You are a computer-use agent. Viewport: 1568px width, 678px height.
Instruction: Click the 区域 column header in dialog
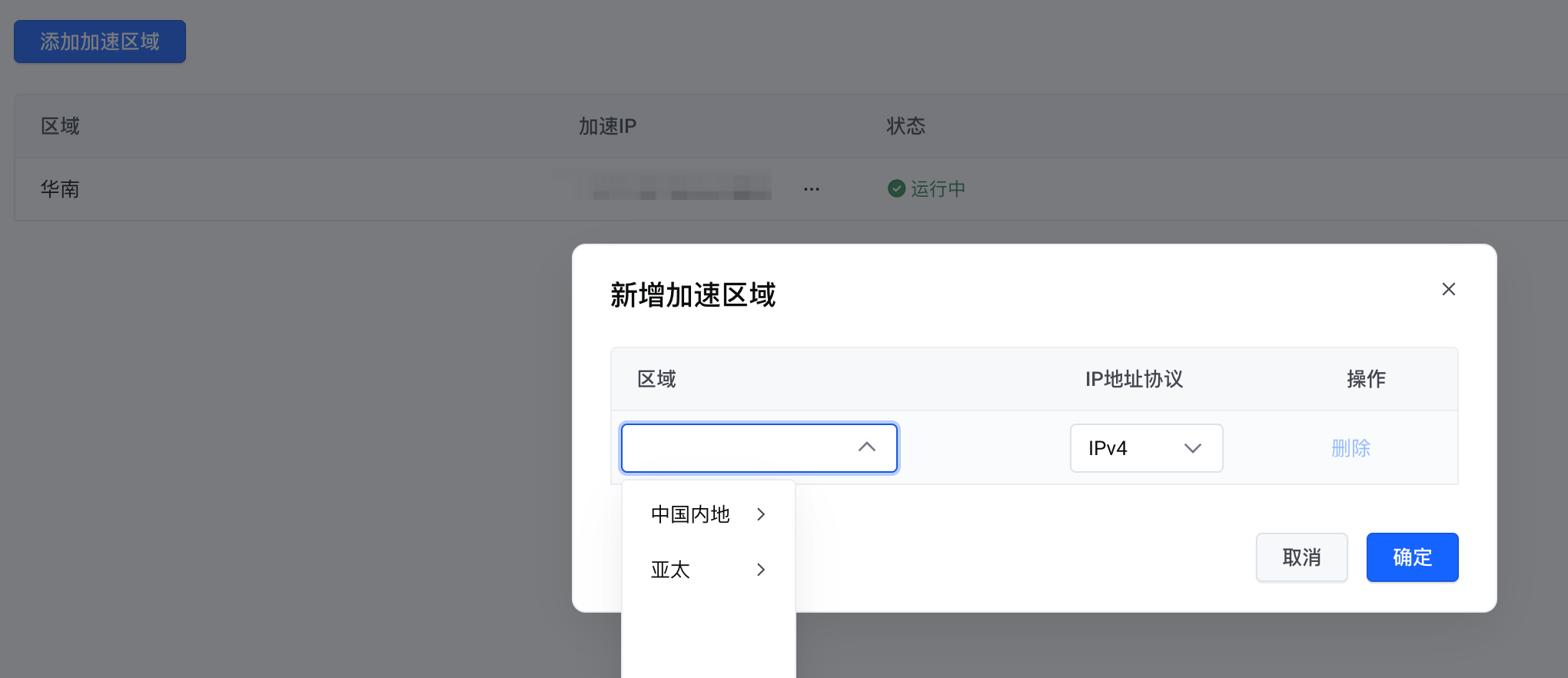656,379
